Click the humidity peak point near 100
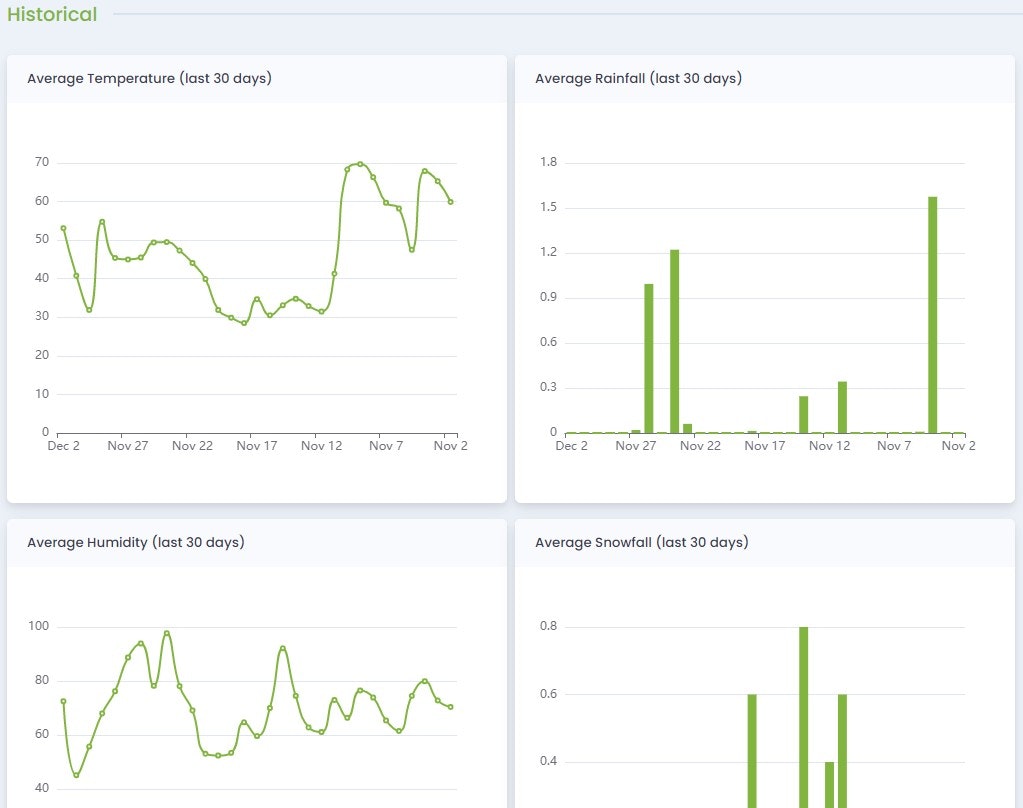Viewport: 1023px width, 808px height. point(166,633)
